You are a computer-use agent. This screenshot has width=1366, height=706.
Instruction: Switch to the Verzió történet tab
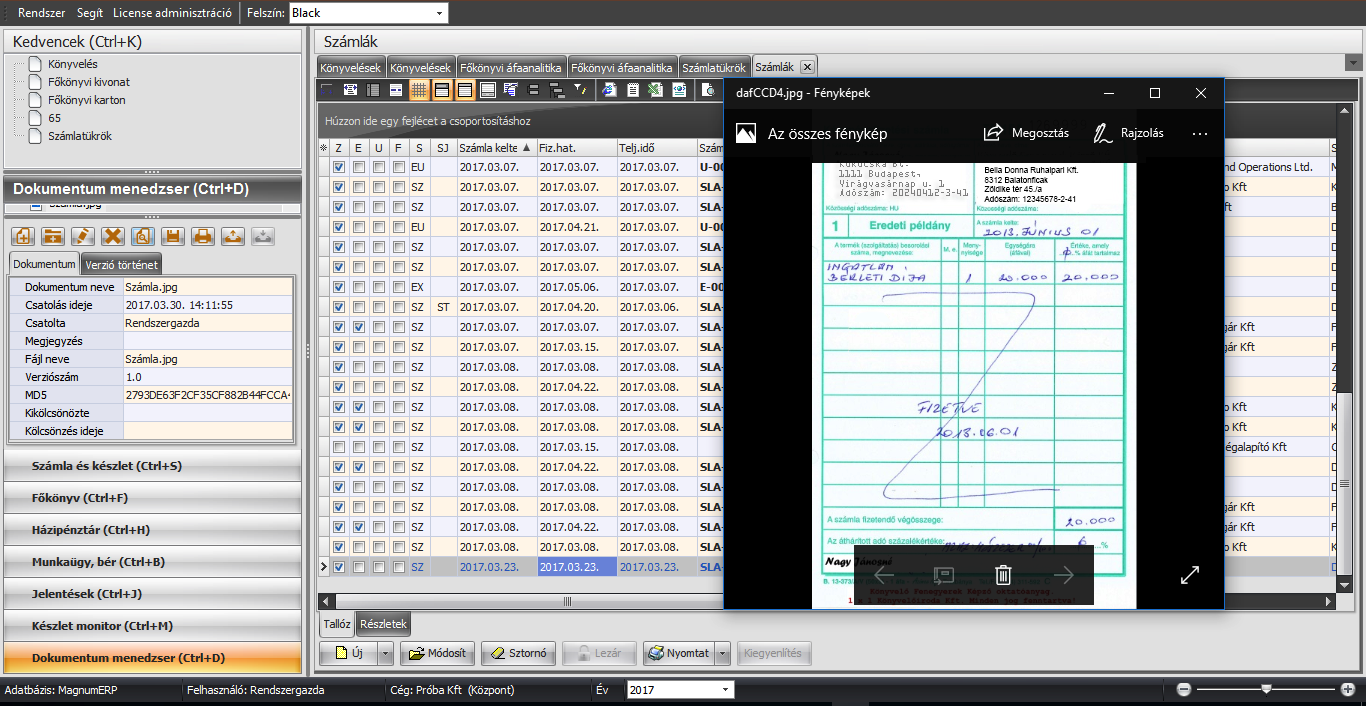point(120,264)
